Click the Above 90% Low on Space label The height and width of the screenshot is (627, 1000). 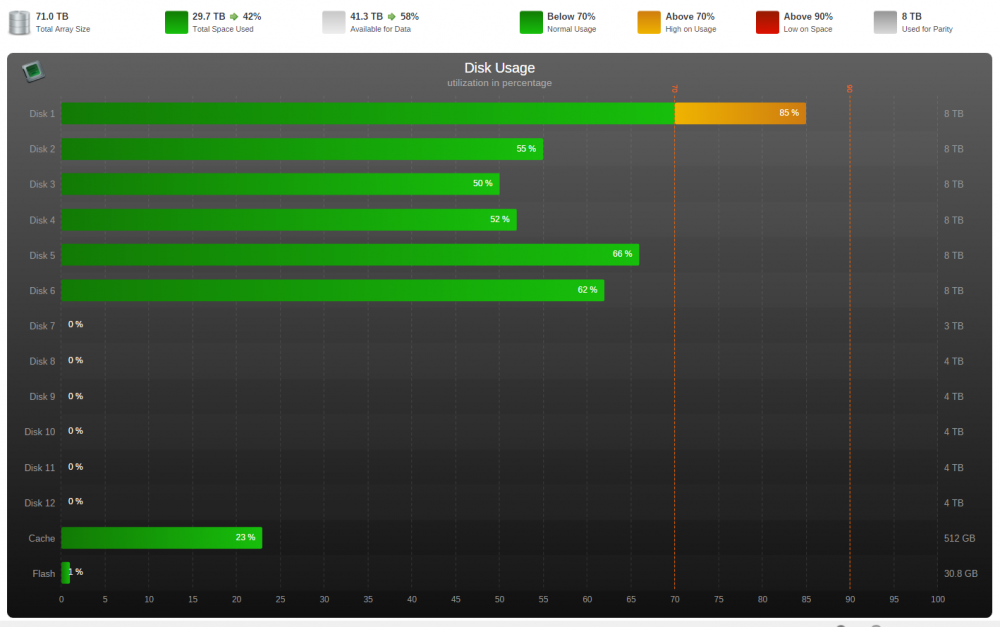pyautogui.click(x=808, y=22)
